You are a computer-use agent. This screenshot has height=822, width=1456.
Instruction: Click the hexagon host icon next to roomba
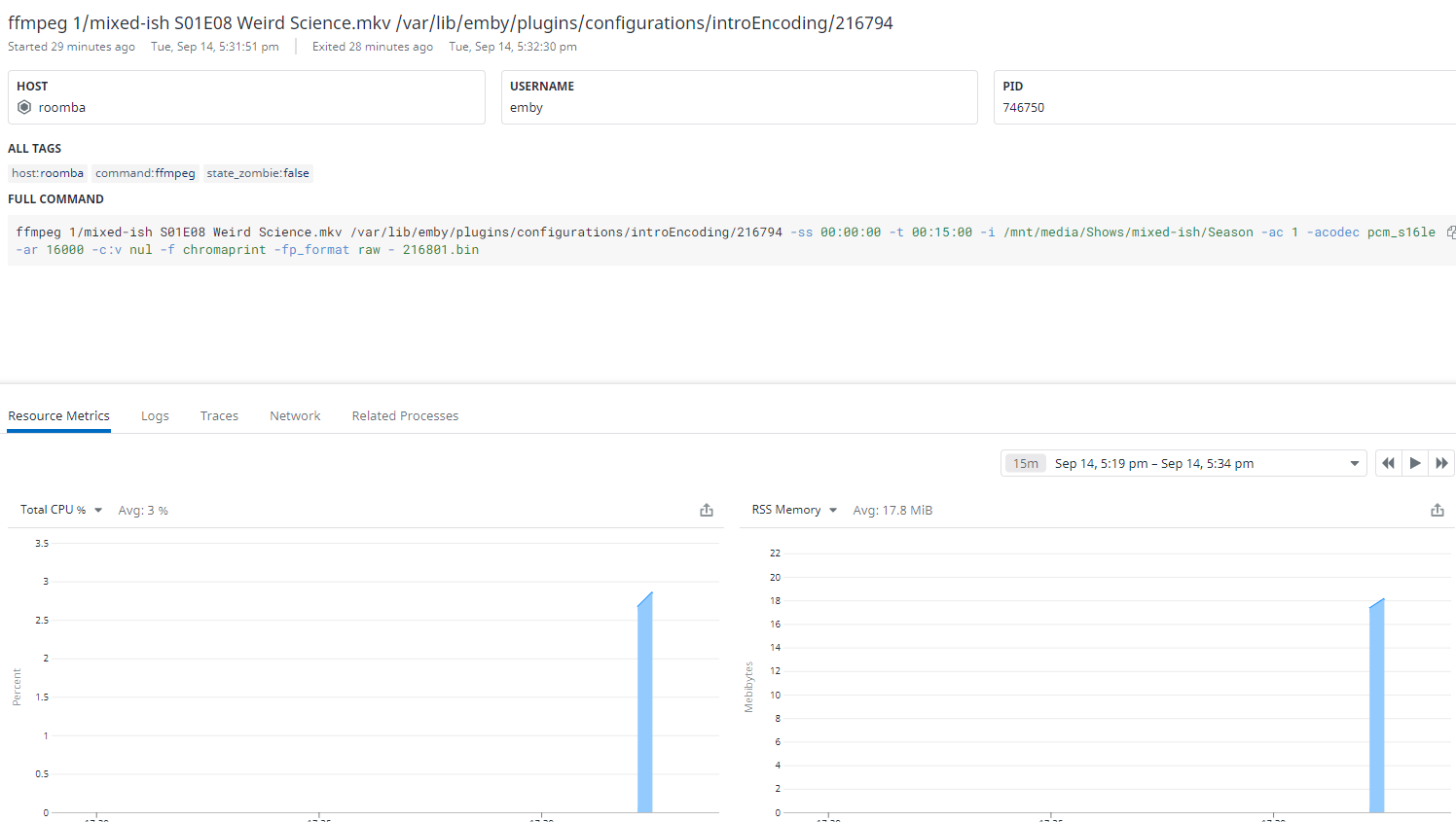pos(24,107)
